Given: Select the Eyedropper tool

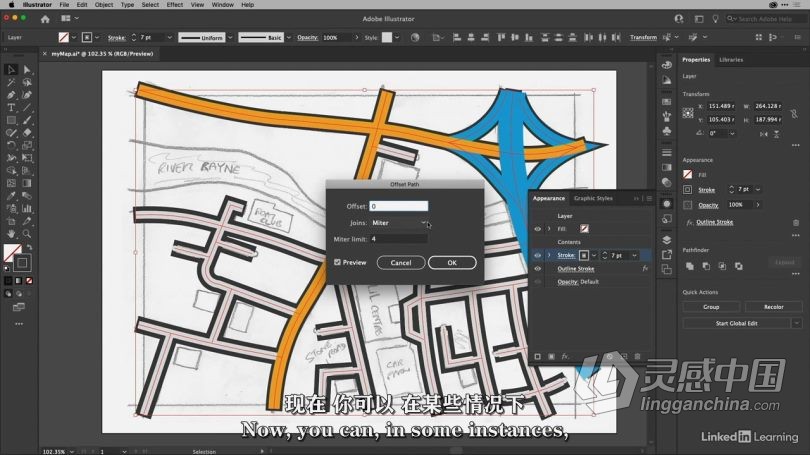Looking at the screenshot, I should pos(11,196).
